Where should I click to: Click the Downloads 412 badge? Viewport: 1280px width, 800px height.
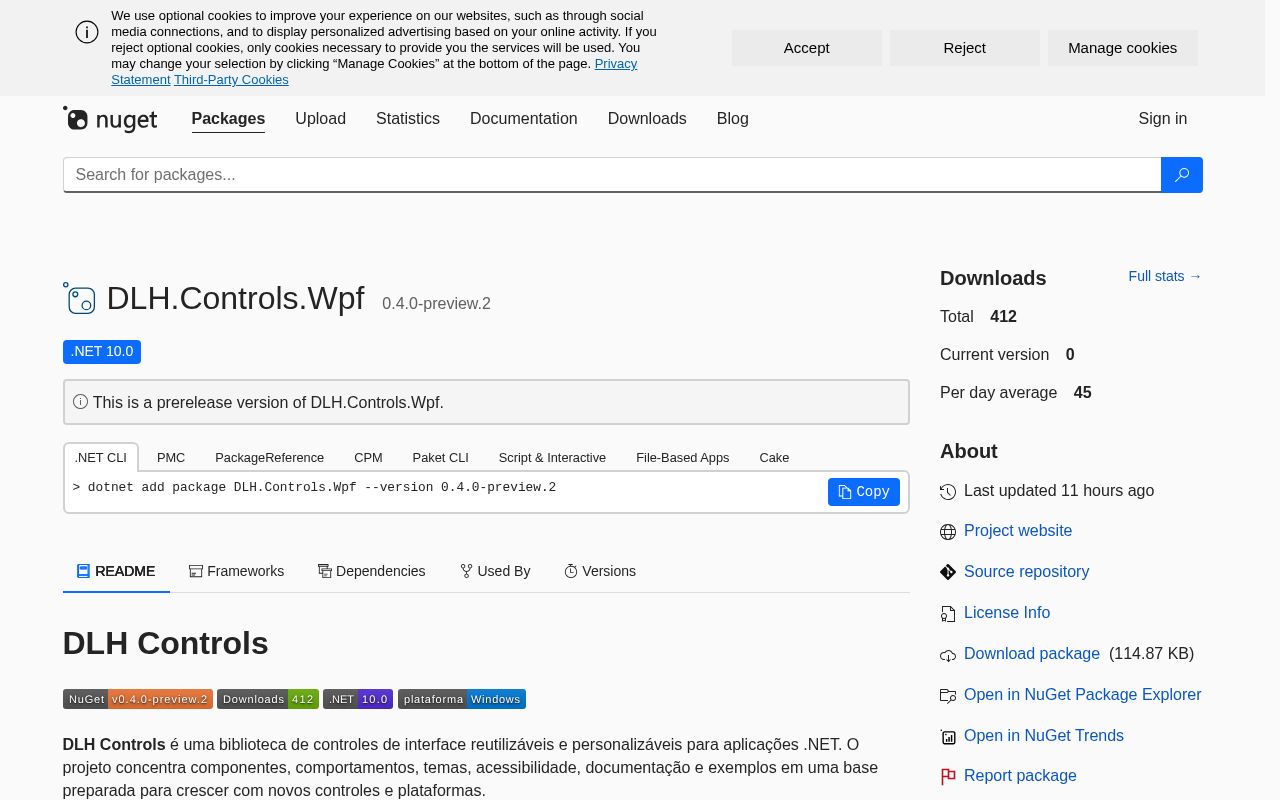268,699
